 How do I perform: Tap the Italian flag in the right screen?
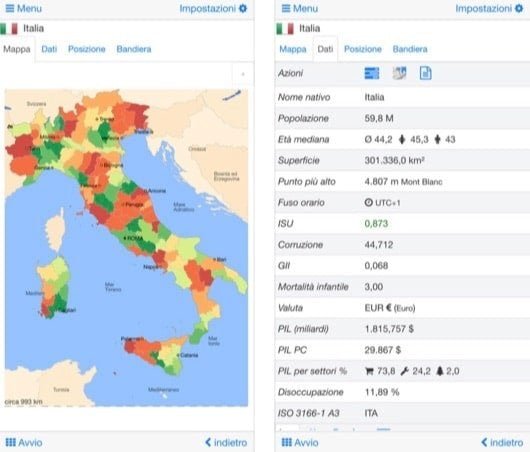click(x=285, y=29)
